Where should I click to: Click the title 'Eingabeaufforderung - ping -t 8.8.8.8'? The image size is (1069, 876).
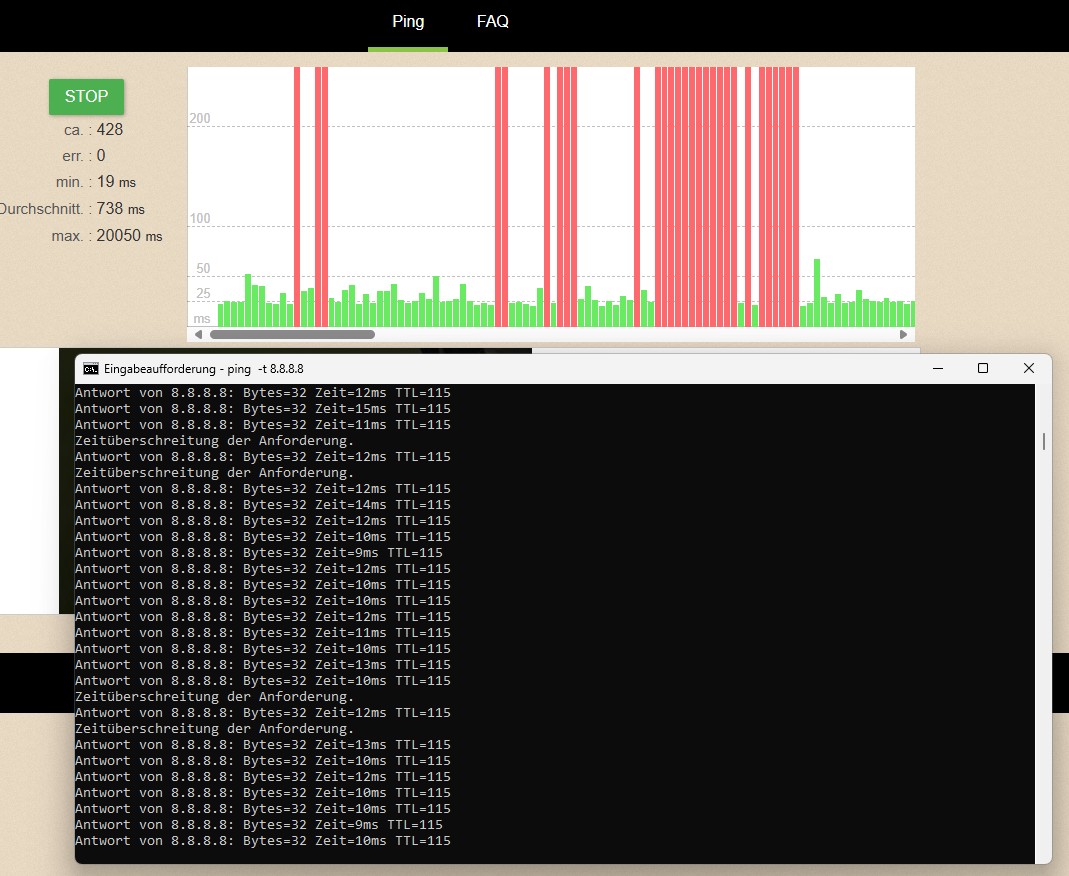[x=204, y=369]
